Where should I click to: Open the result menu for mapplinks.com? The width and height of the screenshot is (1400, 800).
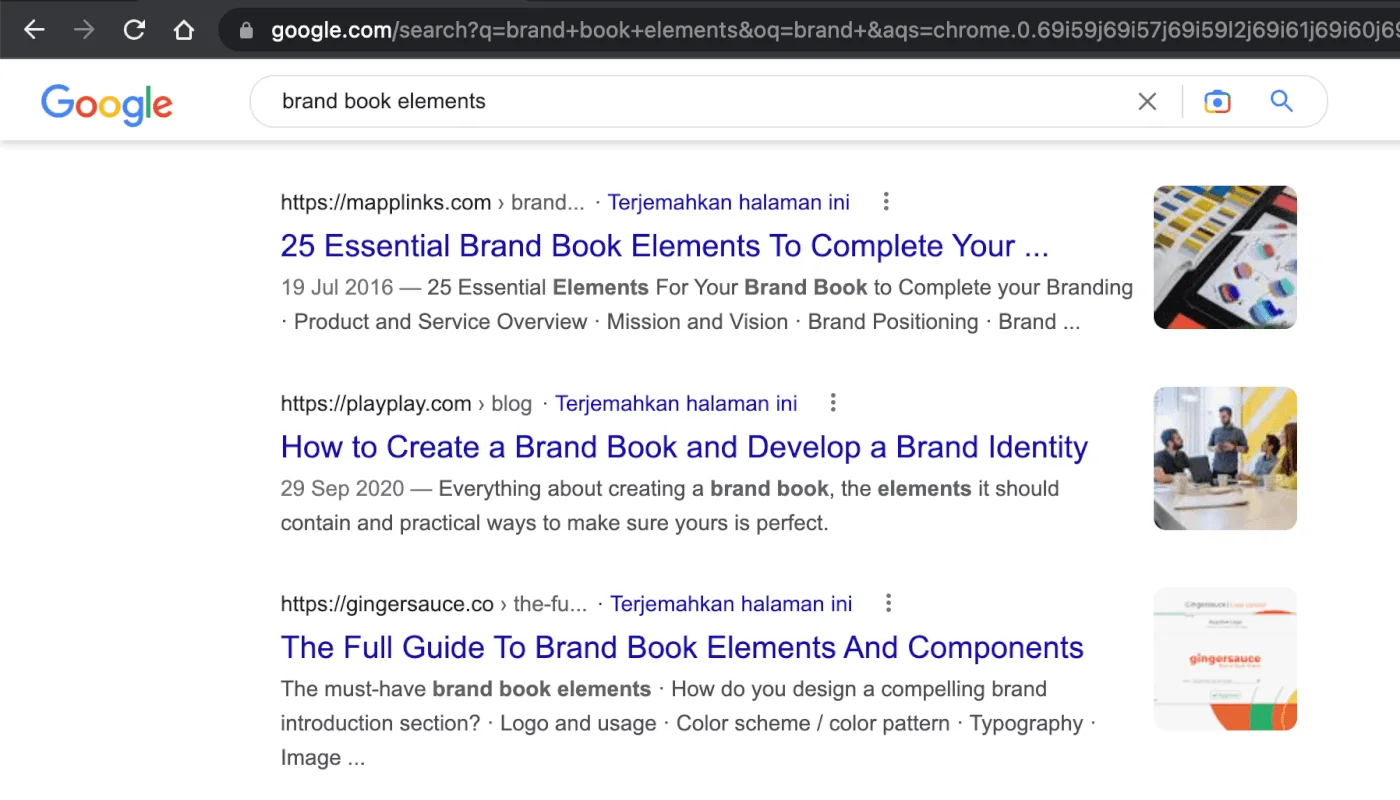point(885,201)
